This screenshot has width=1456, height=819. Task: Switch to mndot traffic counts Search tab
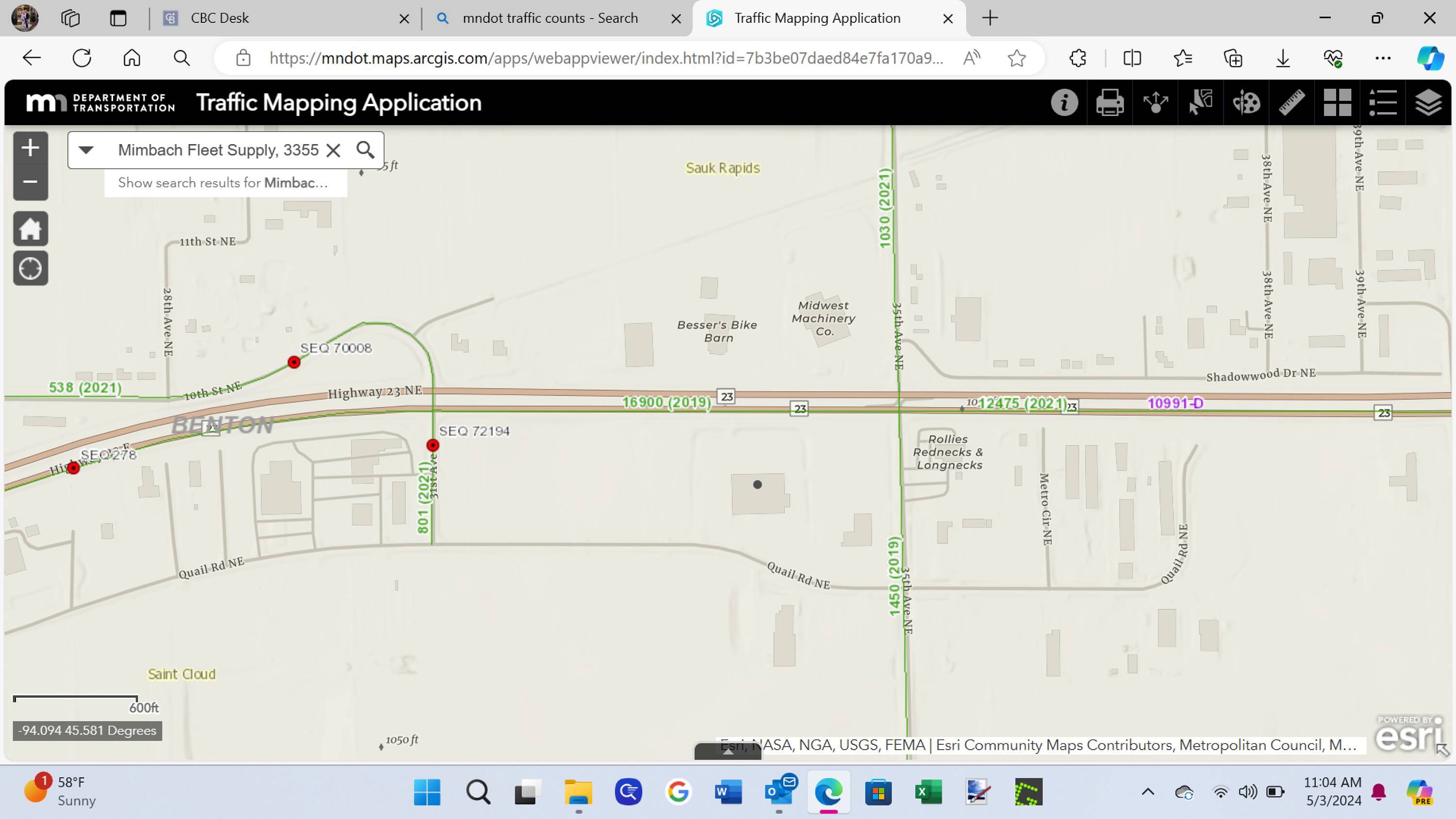point(550,18)
